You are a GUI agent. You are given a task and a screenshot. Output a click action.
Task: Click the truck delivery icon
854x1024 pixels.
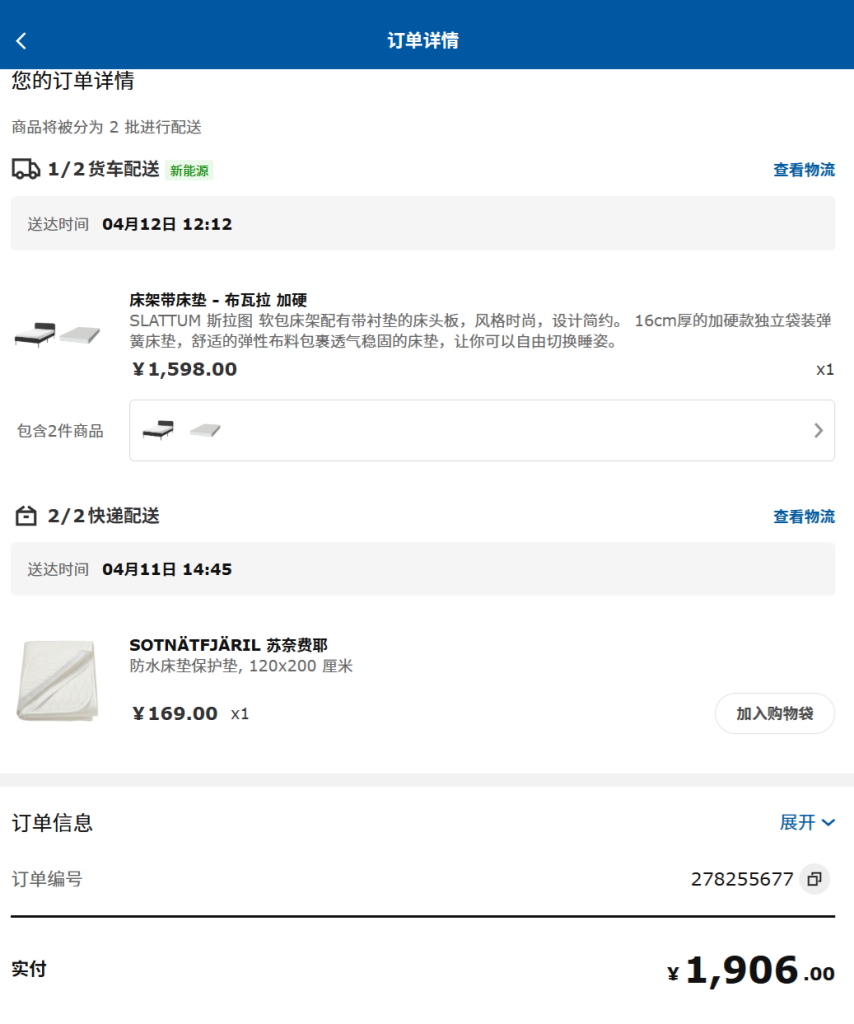click(x=26, y=169)
